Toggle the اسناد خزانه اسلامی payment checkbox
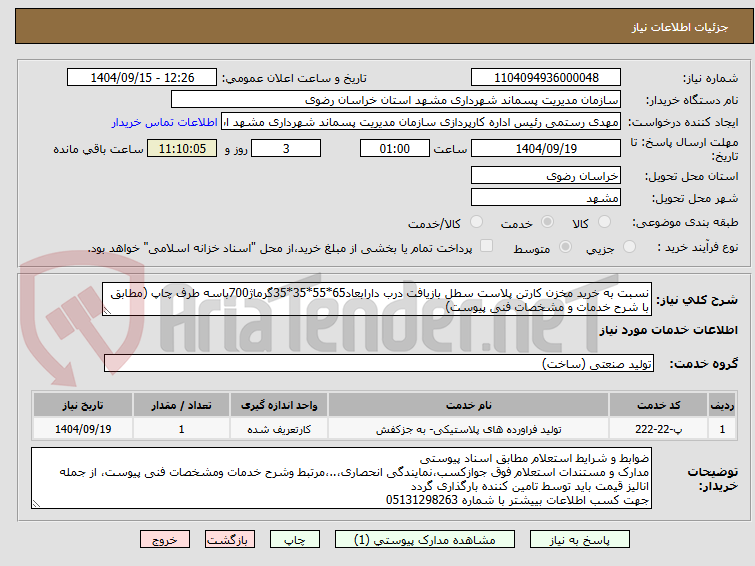755x566 pixels. click(x=487, y=246)
